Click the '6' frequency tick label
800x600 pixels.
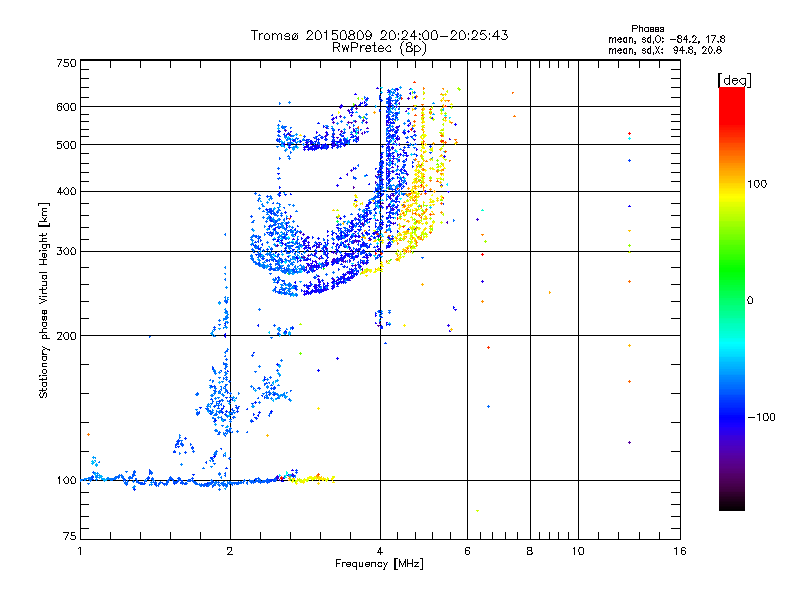467,551
